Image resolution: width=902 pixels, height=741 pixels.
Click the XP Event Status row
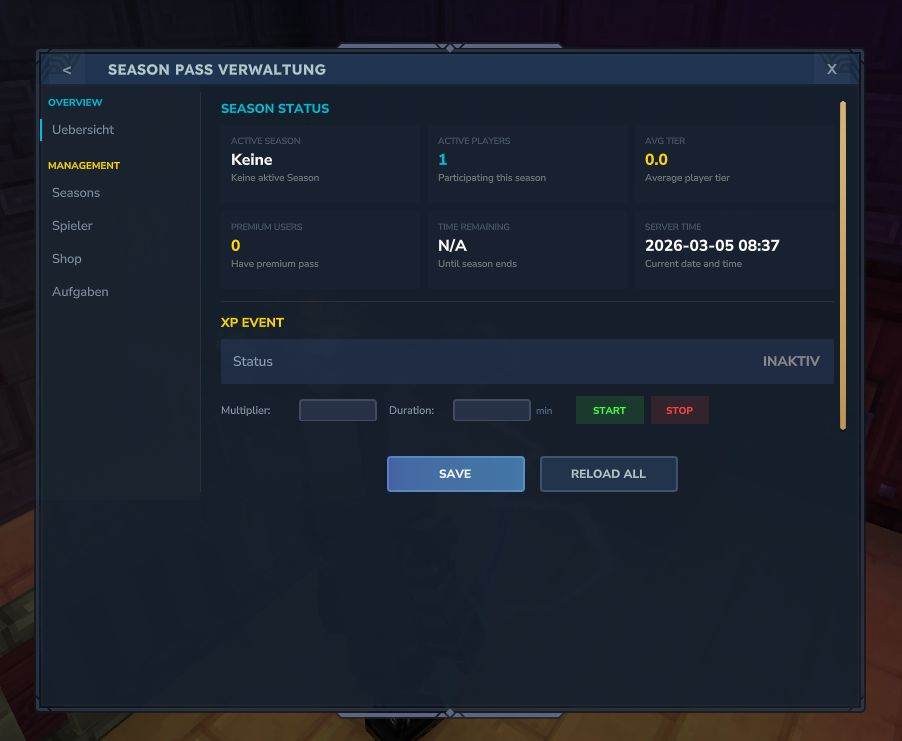coord(527,362)
